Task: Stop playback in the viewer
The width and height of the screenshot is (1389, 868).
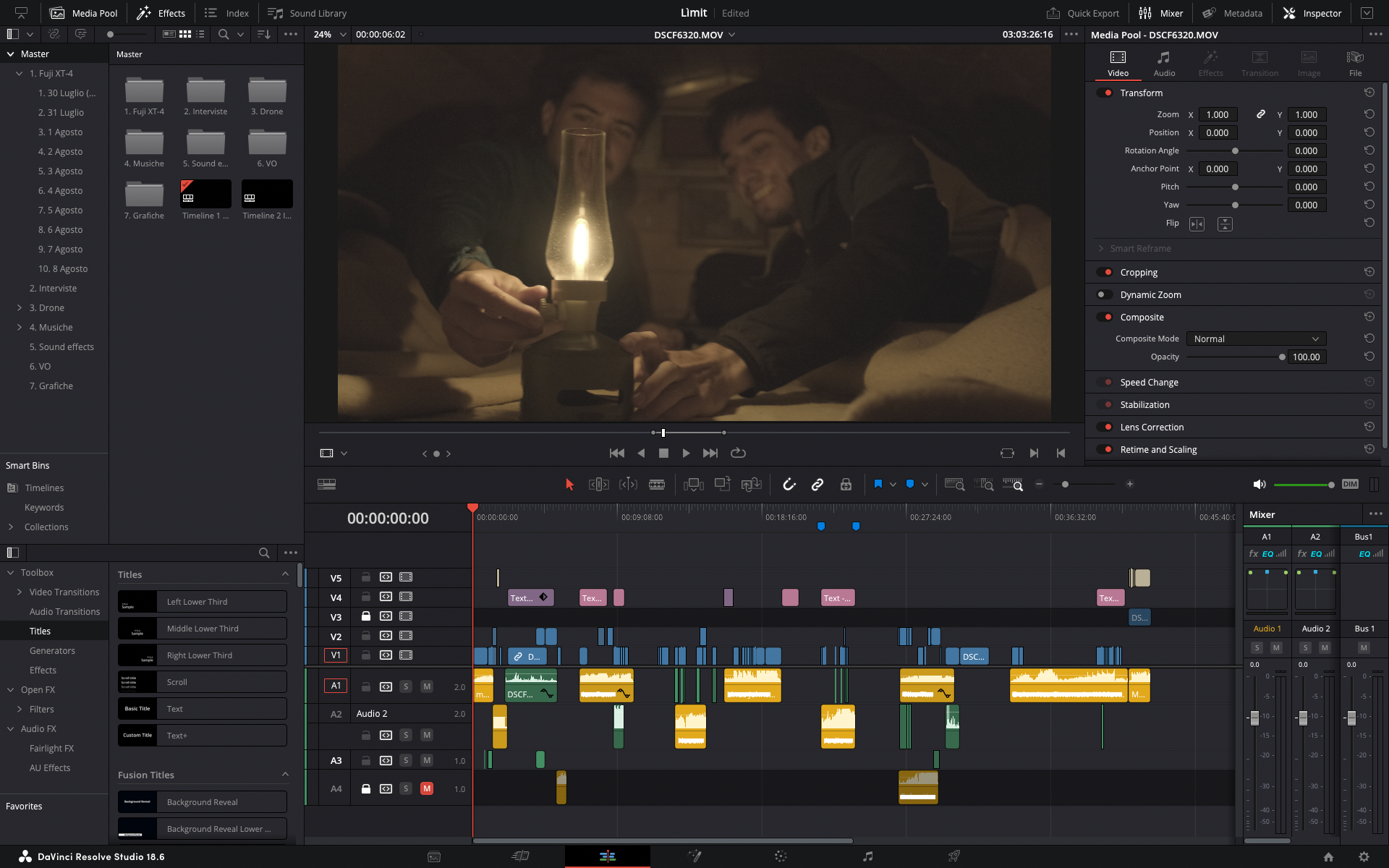Action: click(663, 454)
